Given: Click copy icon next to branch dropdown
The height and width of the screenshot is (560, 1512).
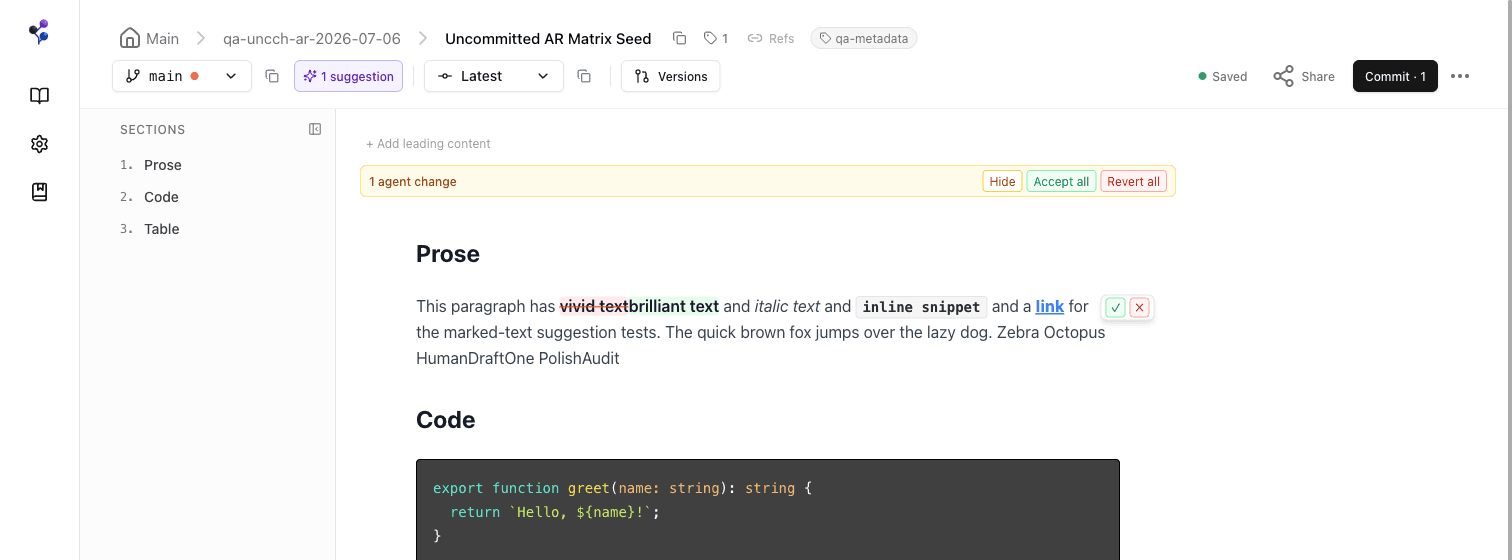Looking at the screenshot, I should pos(272,76).
